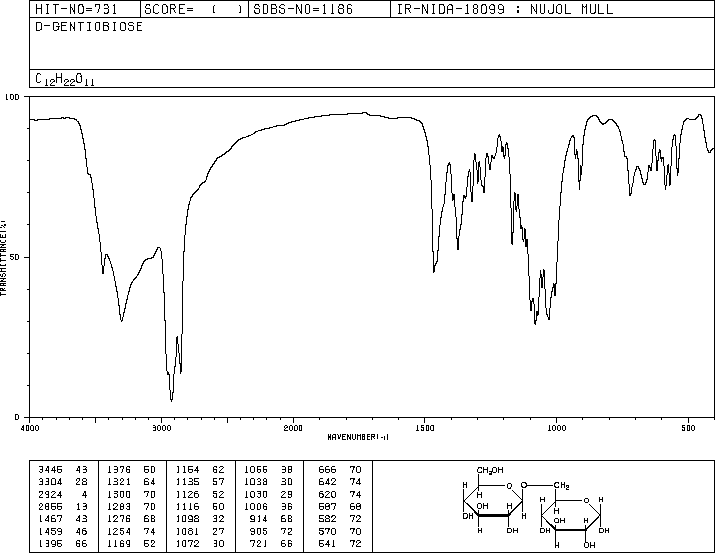Screen dimensions: 715x553
Task: Click the 1066 peak table entry
Action: tap(268, 470)
